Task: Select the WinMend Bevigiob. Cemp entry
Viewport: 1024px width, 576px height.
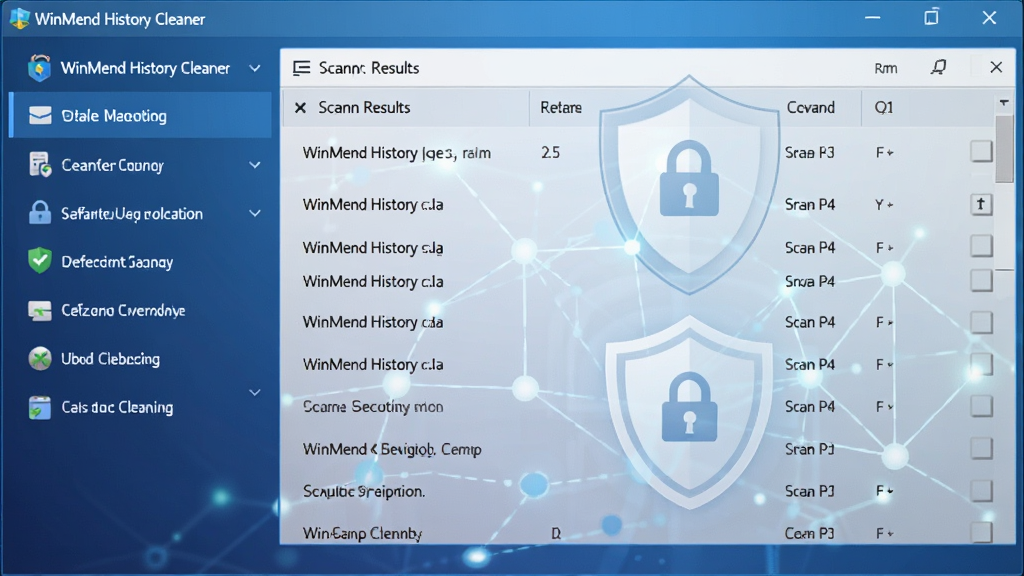Action: click(392, 449)
